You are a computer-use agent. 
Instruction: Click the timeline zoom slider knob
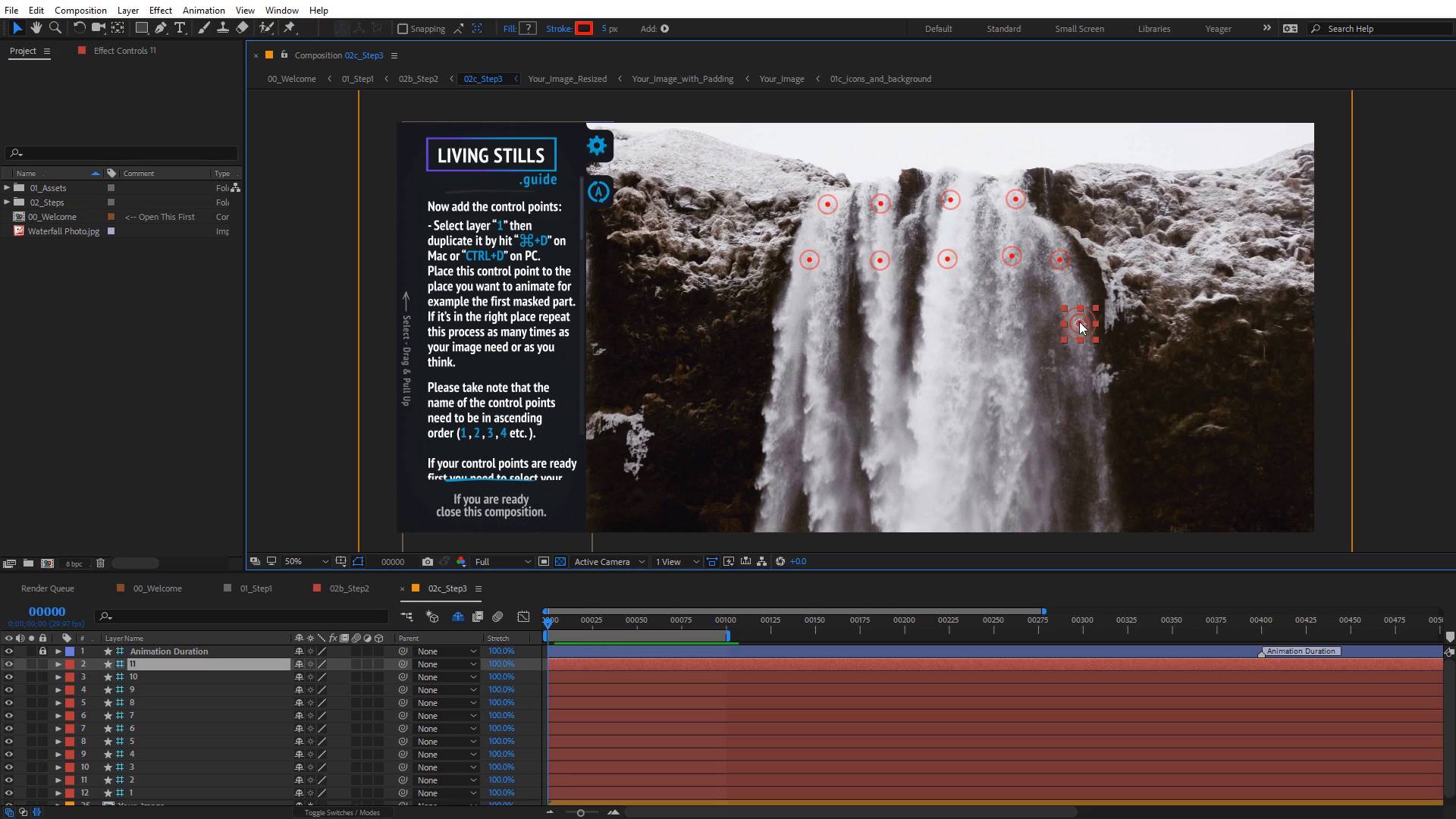point(580,813)
